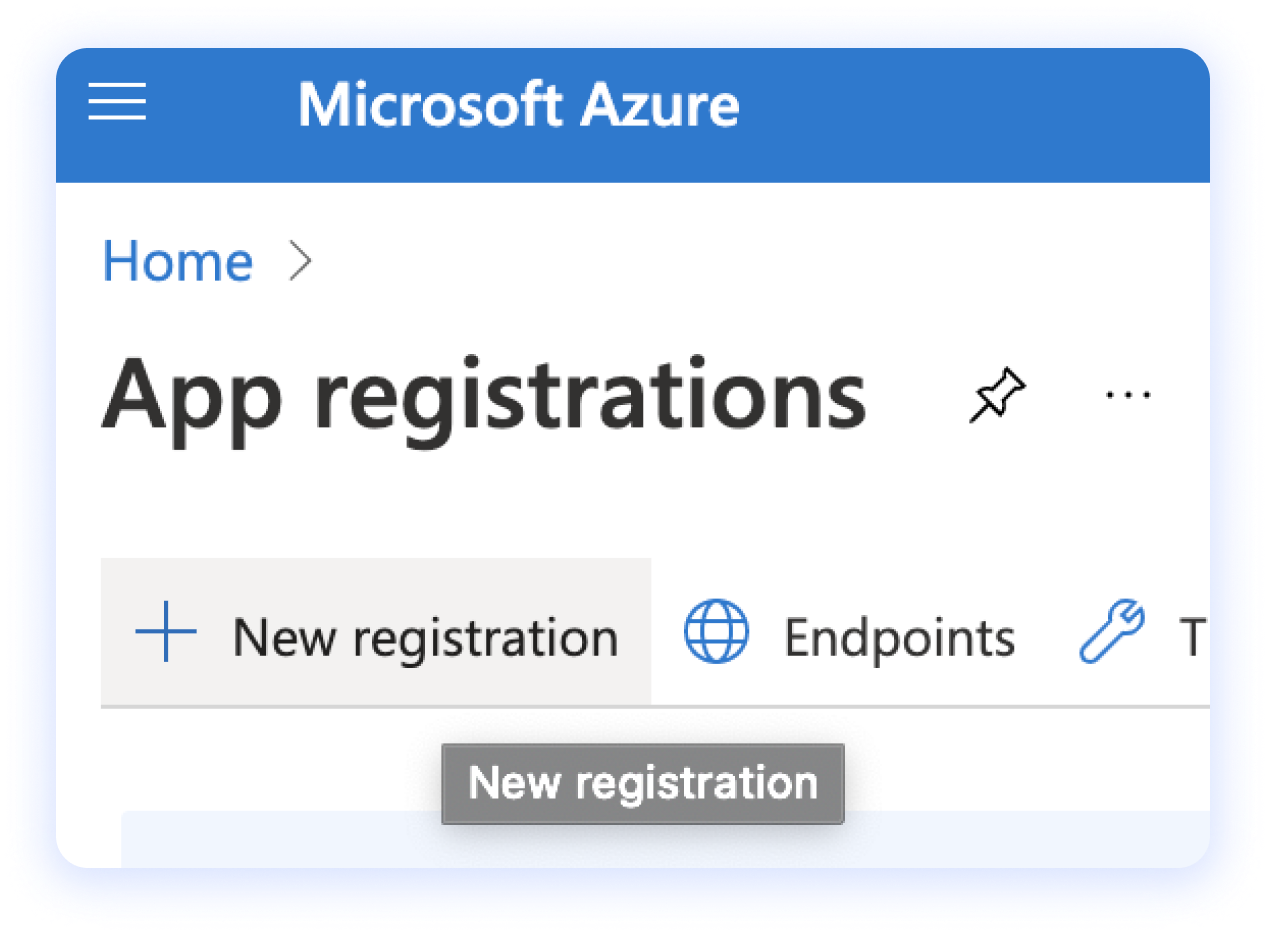Click the wrench troubleshooting icon

click(x=1111, y=632)
